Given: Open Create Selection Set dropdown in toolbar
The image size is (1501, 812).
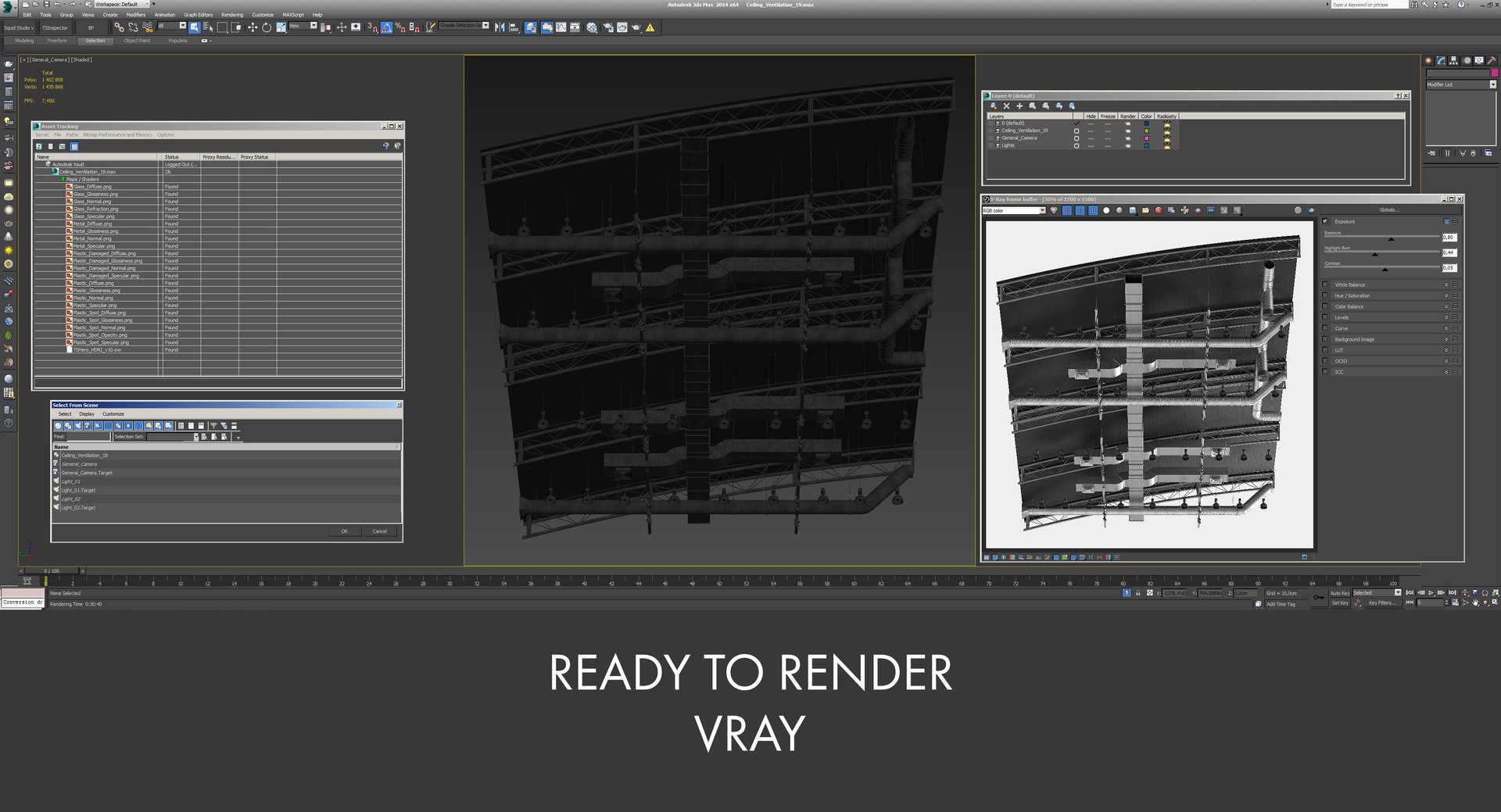Looking at the screenshot, I should [464, 26].
